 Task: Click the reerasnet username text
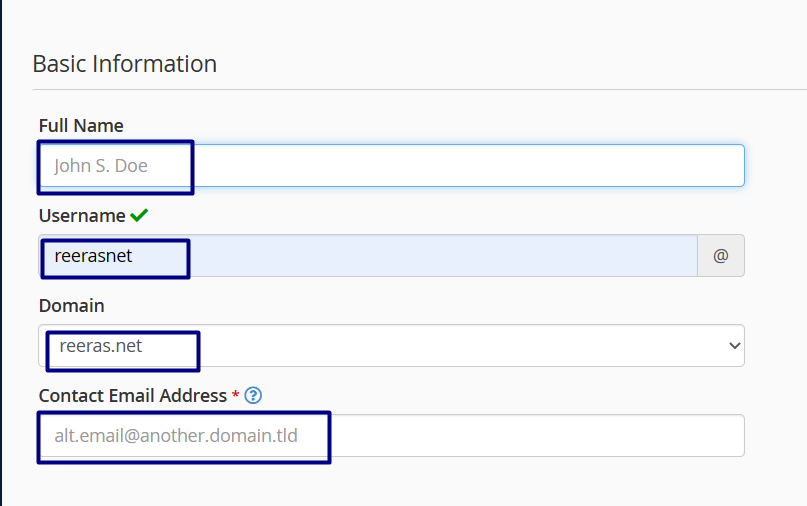point(93,256)
